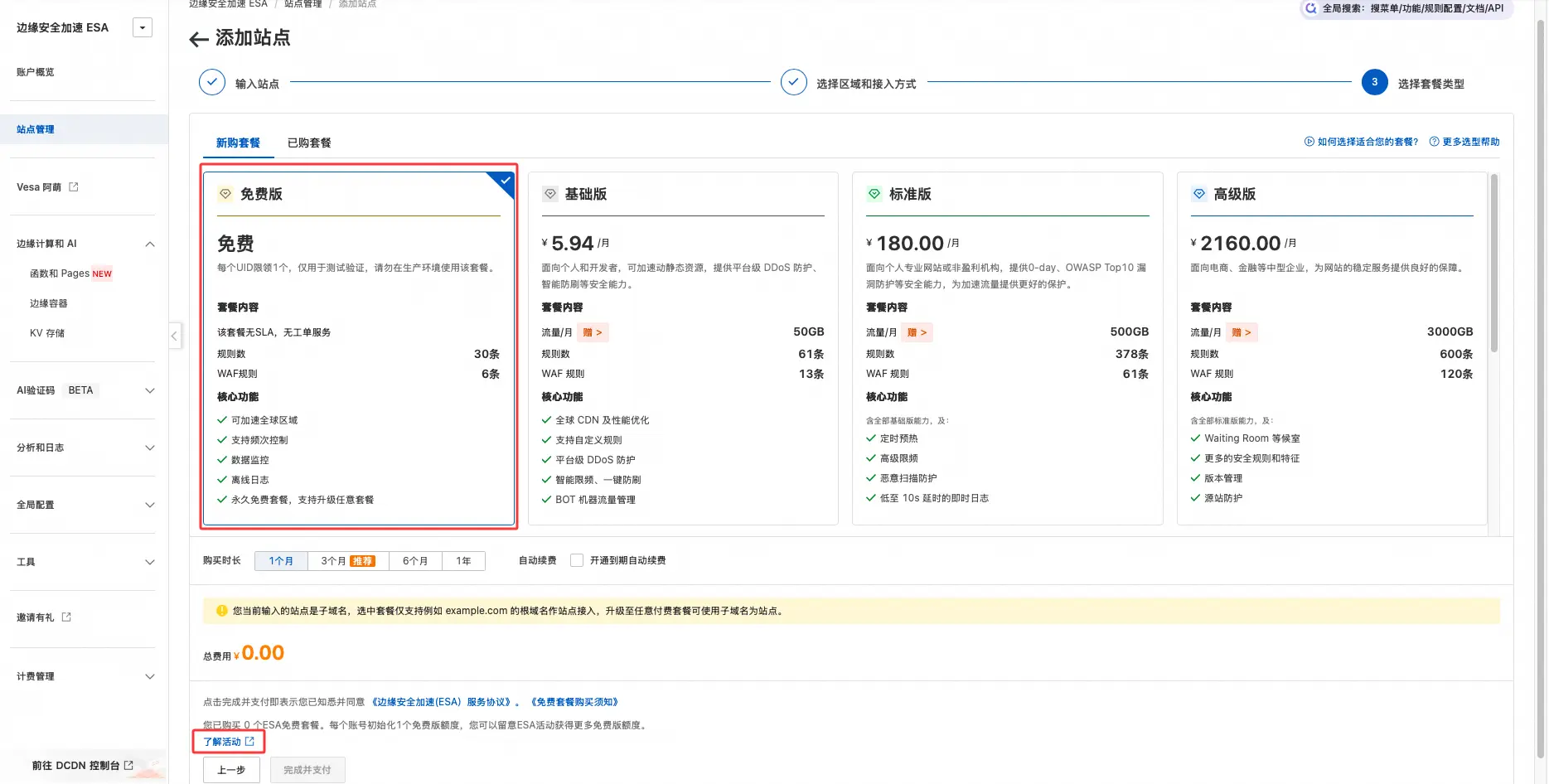This screenshot has height=784, width=1549.
Task: Select the 1年 purchase duration option
Action: [463, 561]
